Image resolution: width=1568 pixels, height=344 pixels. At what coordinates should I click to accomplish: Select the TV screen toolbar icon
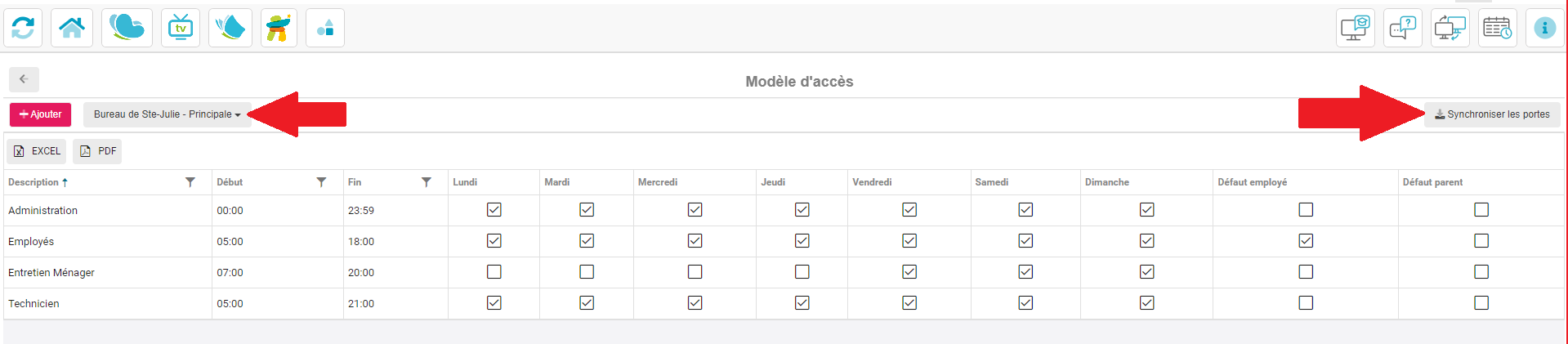(x=181, y=28)
